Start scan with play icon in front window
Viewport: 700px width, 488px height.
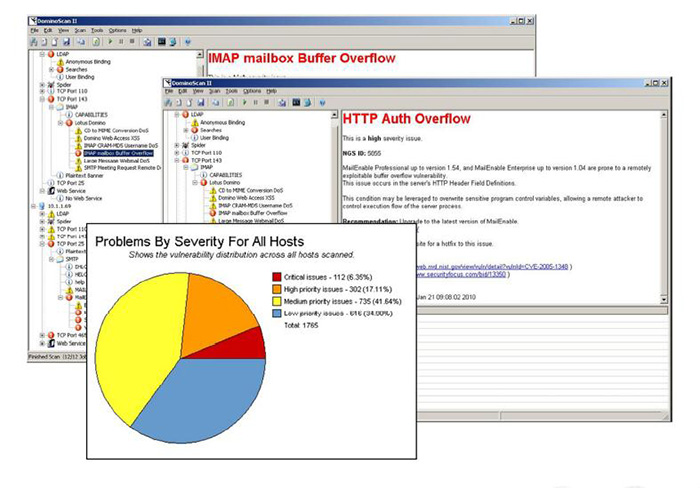point(244,102)
